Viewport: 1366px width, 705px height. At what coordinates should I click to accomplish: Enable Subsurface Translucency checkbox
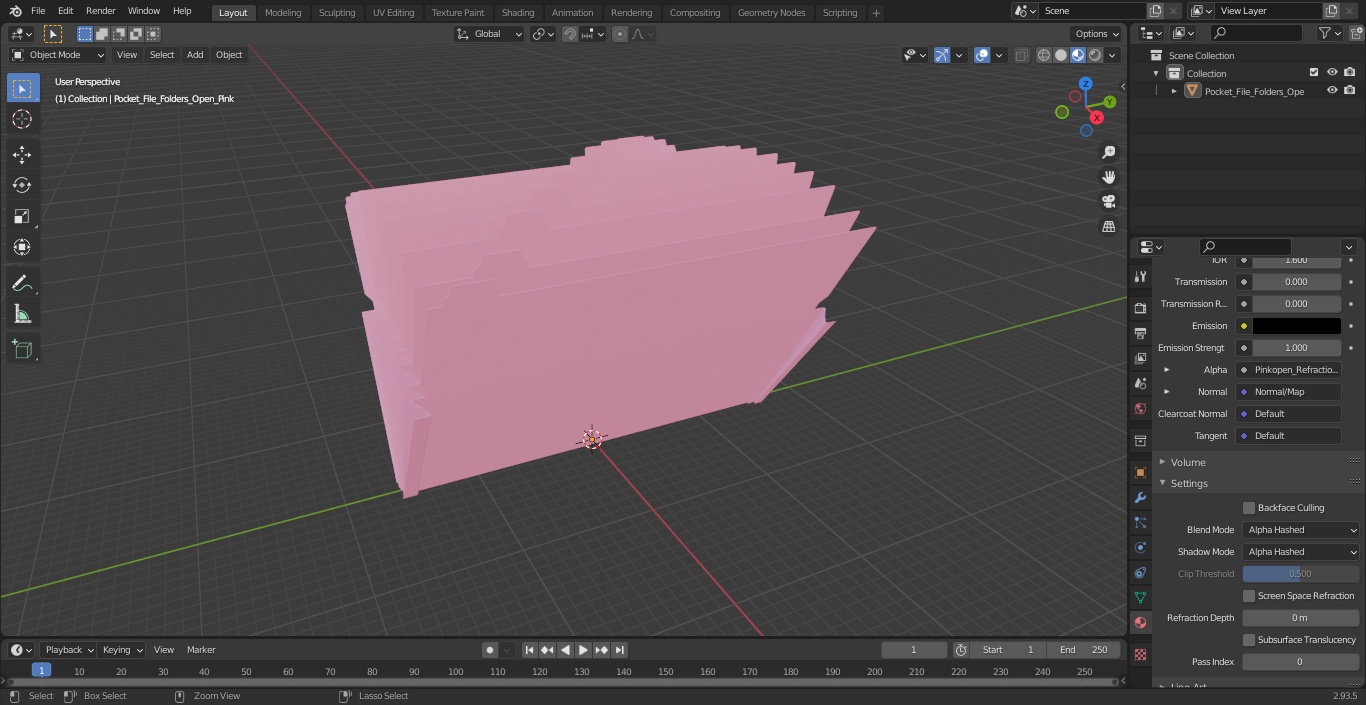point(1249,640)
